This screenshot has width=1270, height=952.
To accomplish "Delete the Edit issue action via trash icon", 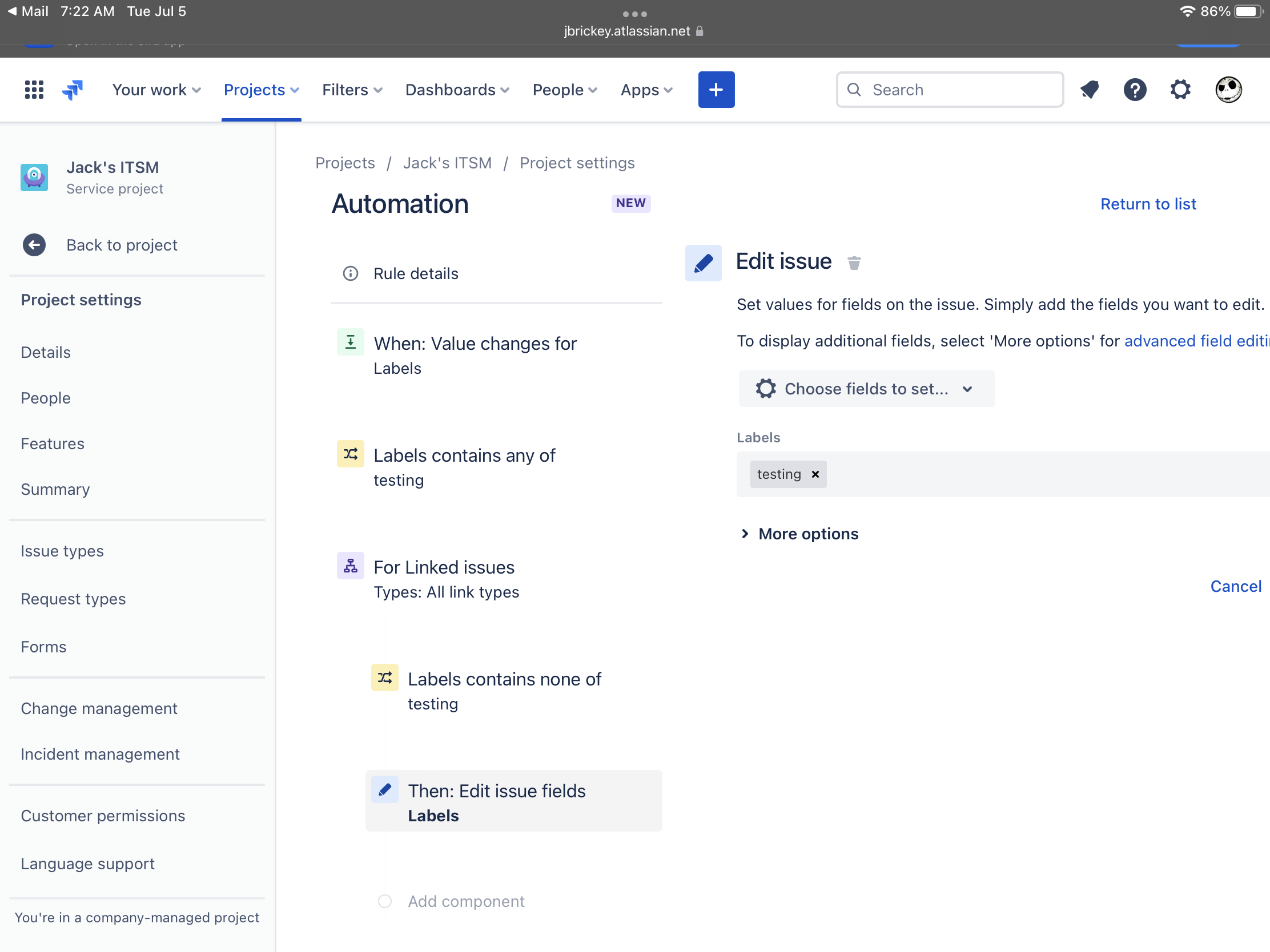I will (x=854, y=262).
